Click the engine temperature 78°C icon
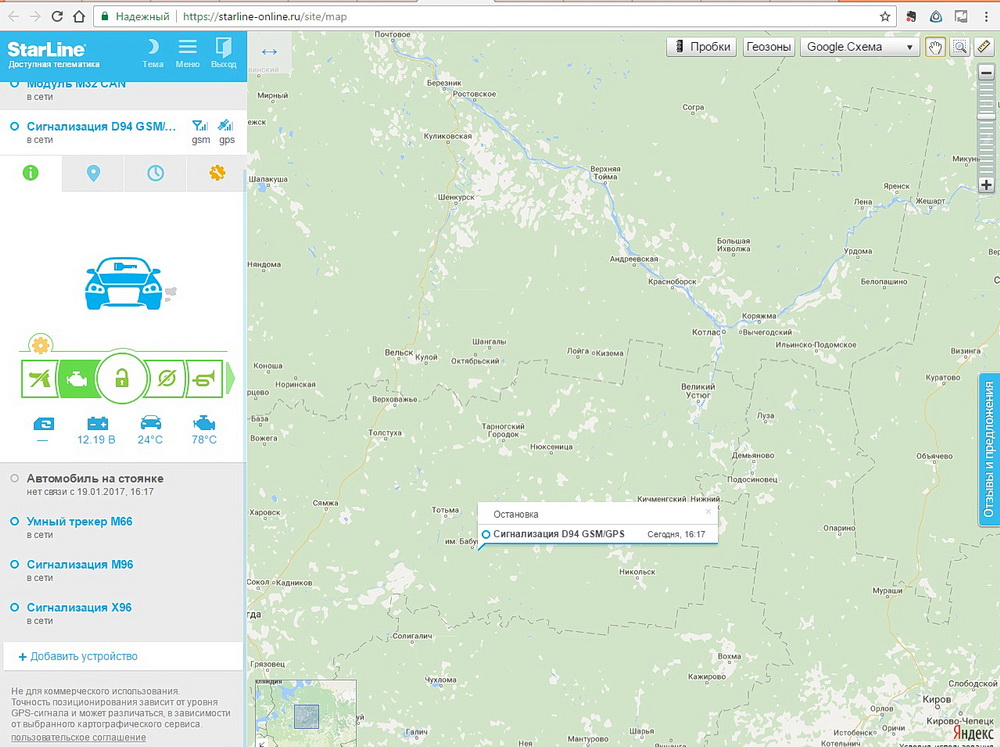The image size is (1000, 747). point(204,423)
